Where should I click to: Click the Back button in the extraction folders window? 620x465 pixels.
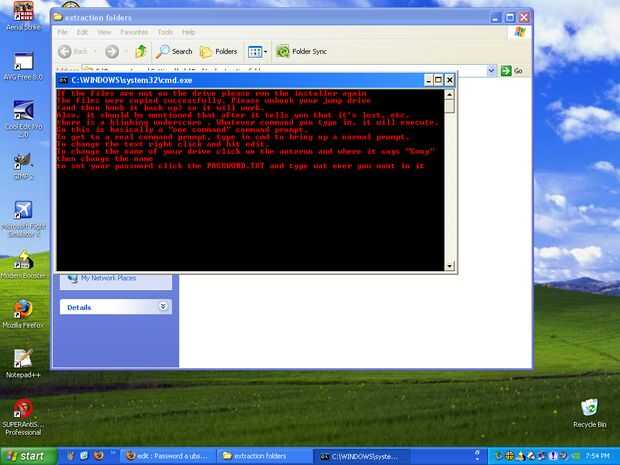[x=73, y=51]
